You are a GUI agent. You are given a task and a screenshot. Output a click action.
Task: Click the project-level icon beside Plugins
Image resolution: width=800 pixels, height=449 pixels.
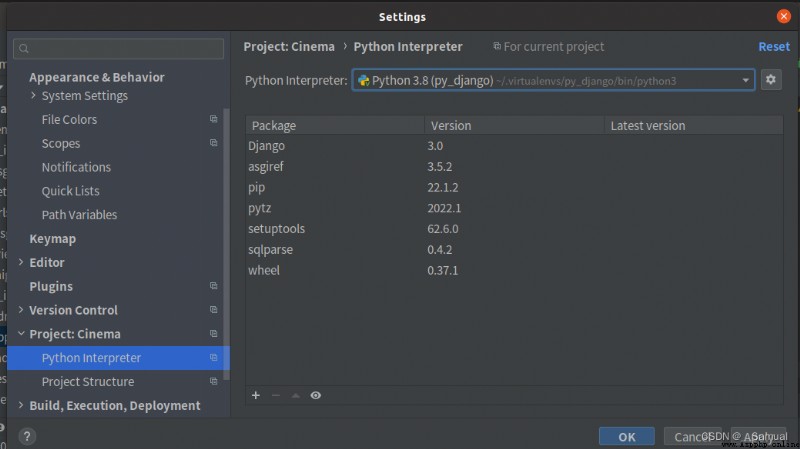(x=213, y=286)
